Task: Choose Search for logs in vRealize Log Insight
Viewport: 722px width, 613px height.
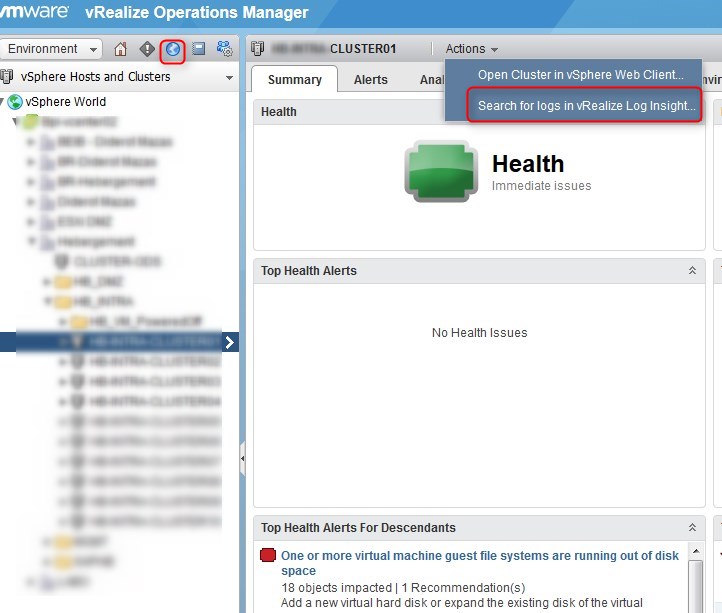Action: pos(586,105)
